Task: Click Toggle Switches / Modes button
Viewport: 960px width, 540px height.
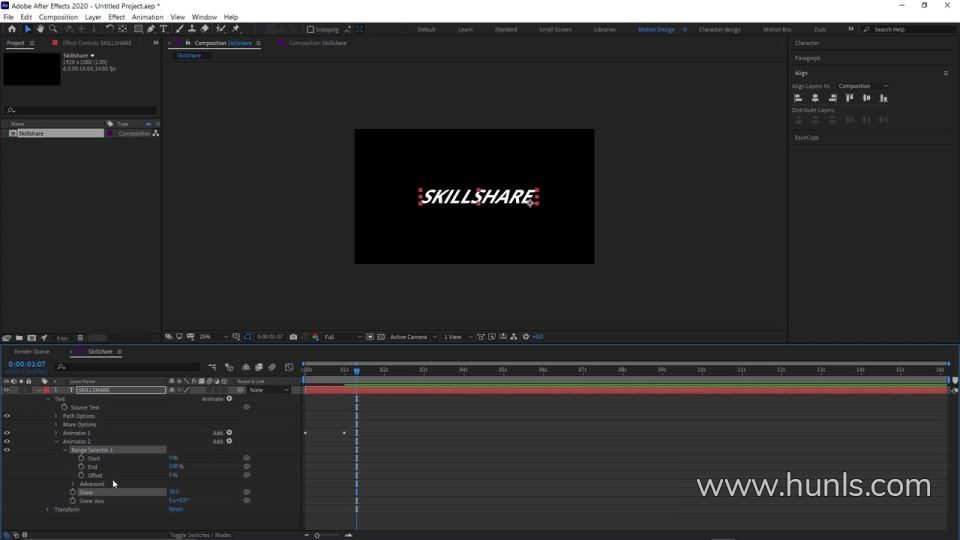Action: point(201,535)
